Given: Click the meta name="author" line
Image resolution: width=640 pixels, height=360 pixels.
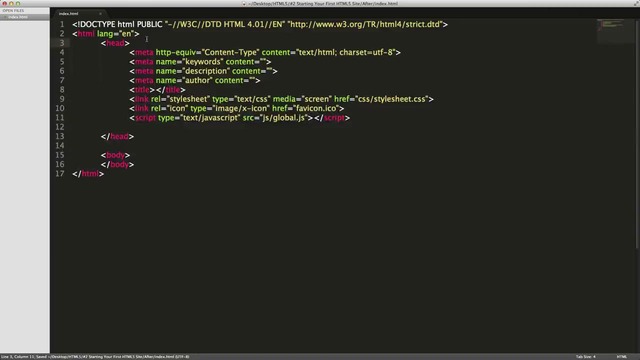Looking at the screenshot, I should point(195,80).
